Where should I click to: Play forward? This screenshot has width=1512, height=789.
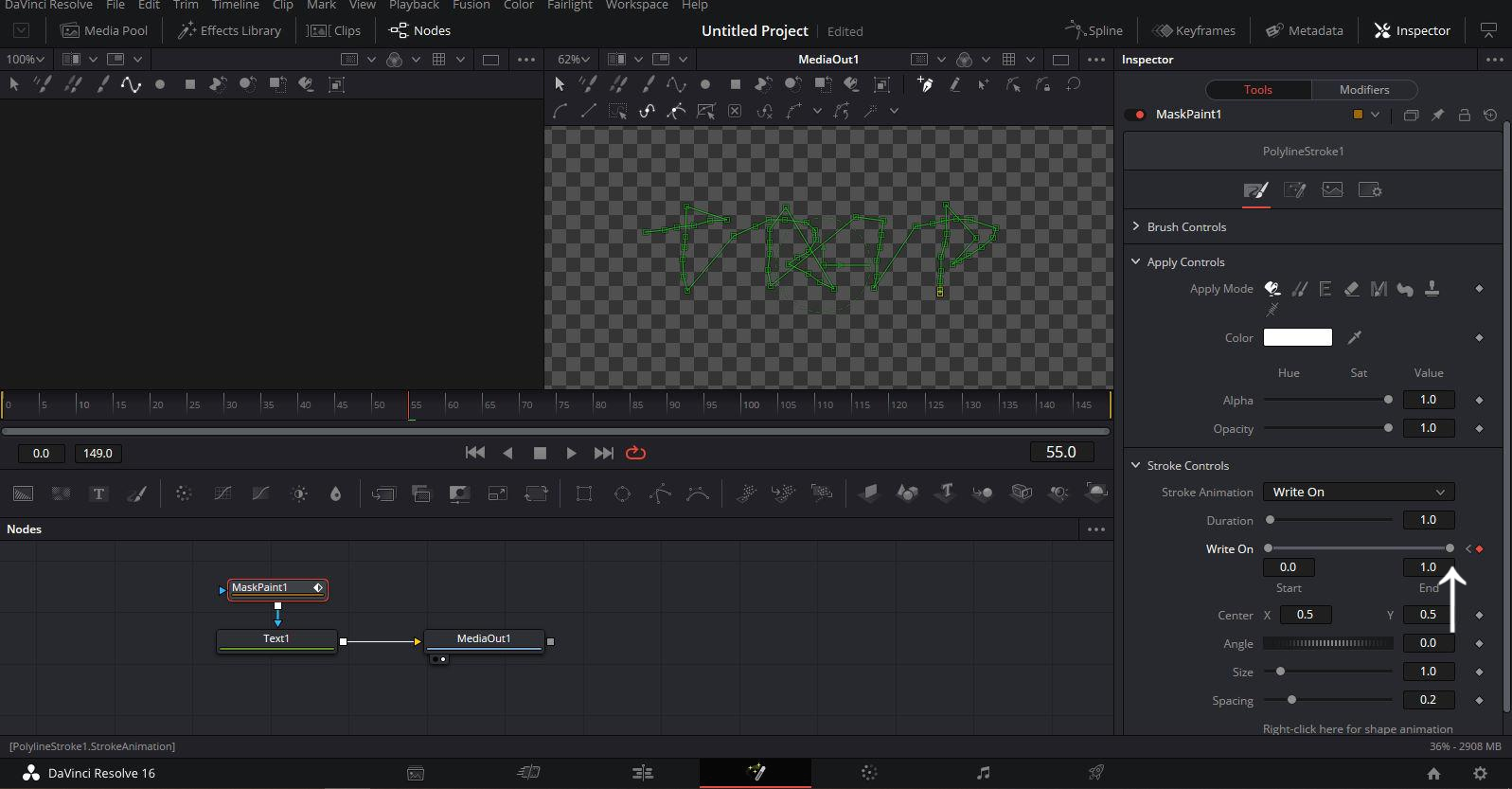click(x=571, y=453)
